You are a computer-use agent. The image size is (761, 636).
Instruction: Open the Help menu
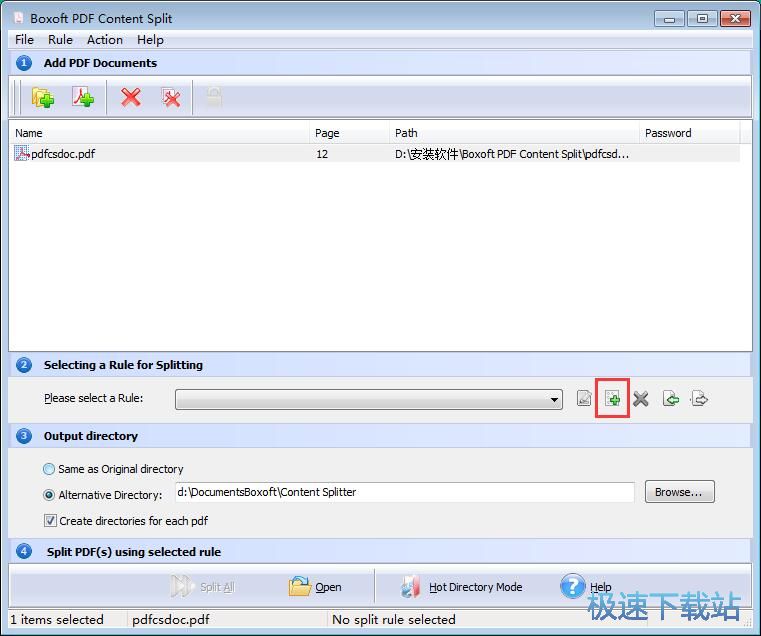[x=150, y=40]
